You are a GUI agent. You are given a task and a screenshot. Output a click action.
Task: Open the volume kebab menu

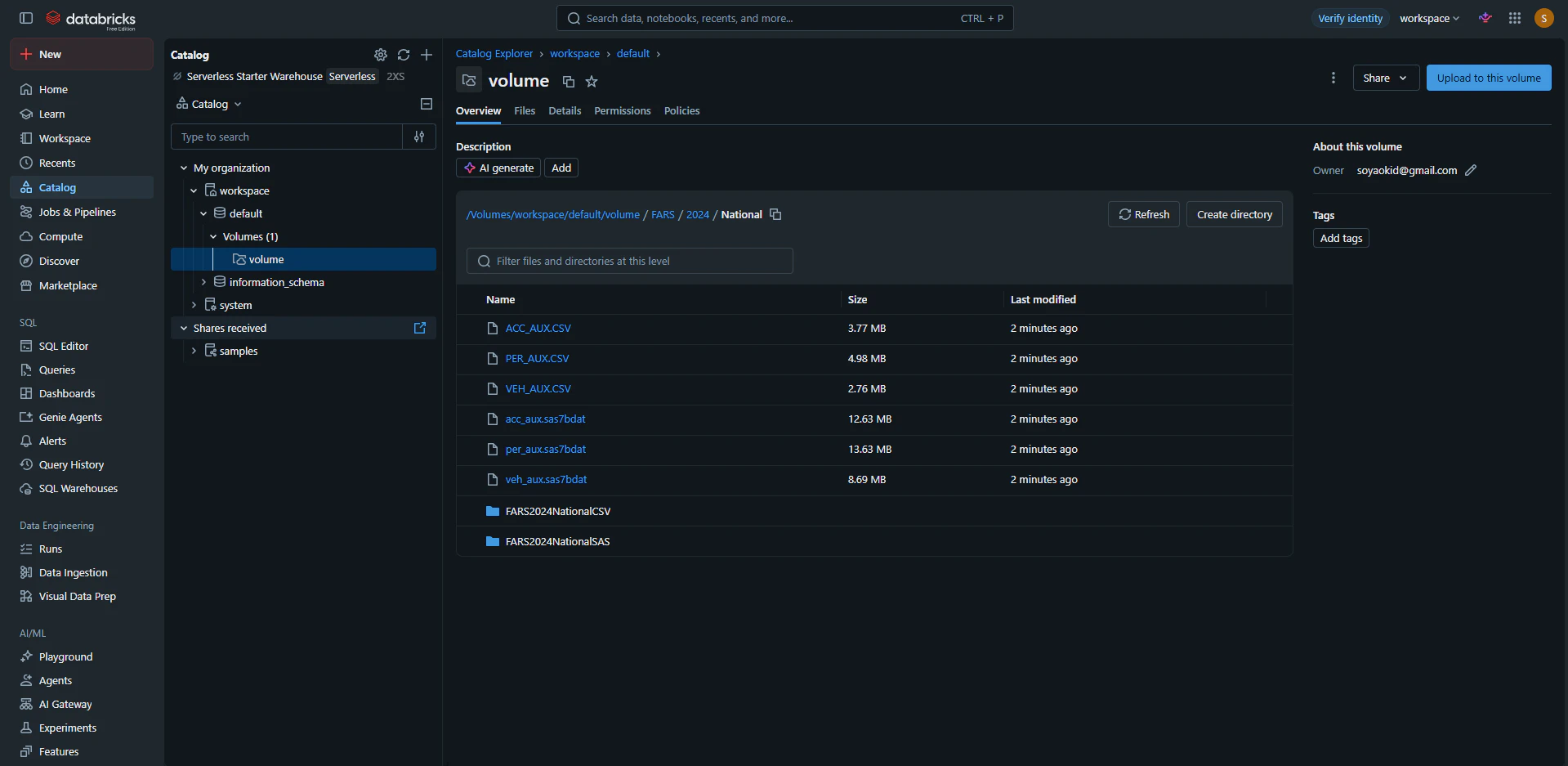click(x=1333, y=78)
